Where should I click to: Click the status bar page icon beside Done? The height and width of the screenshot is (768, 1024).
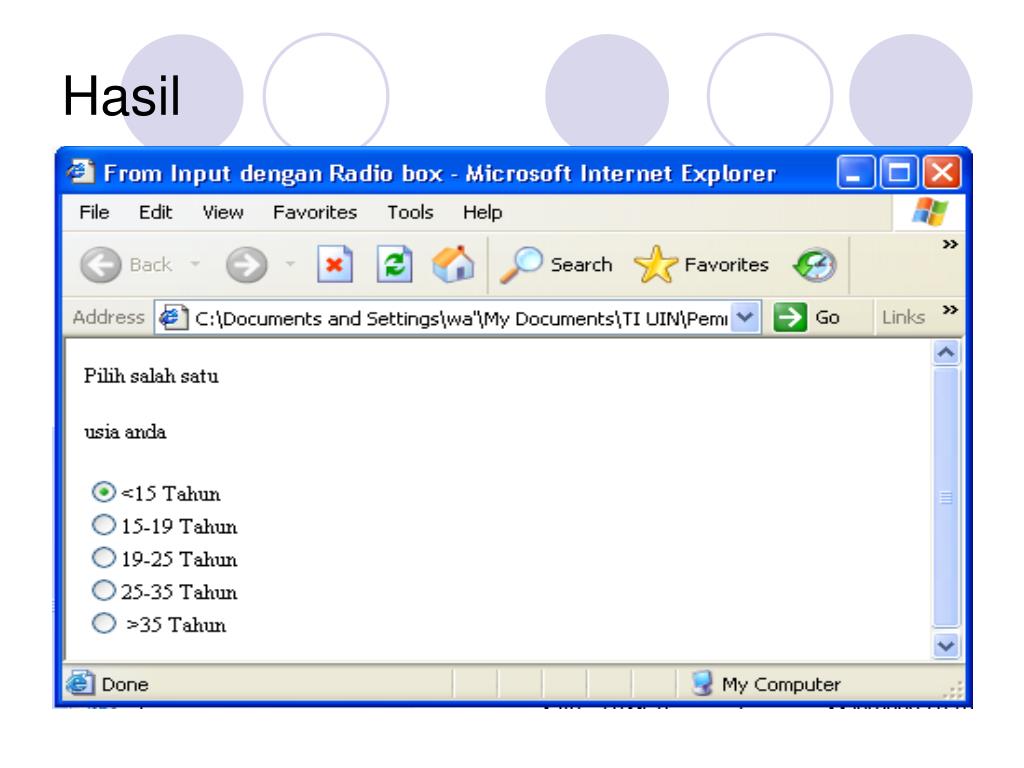pyautogui.click(x=80, y=683)
